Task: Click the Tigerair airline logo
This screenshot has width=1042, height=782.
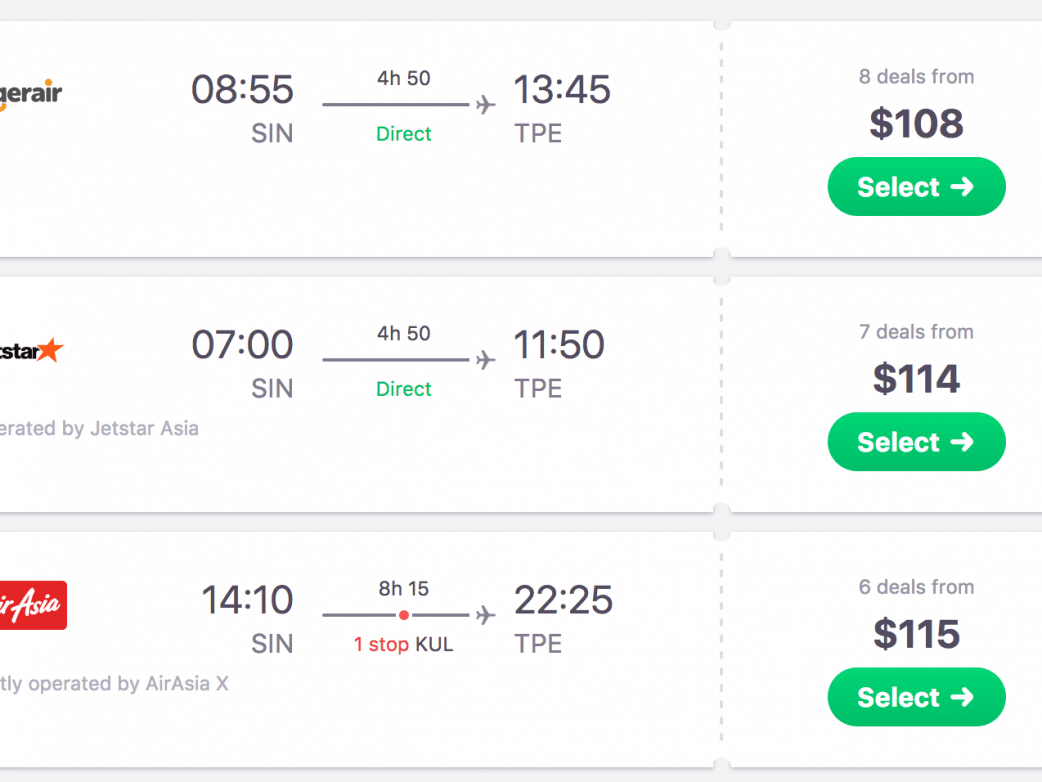Action: [30, 95]
